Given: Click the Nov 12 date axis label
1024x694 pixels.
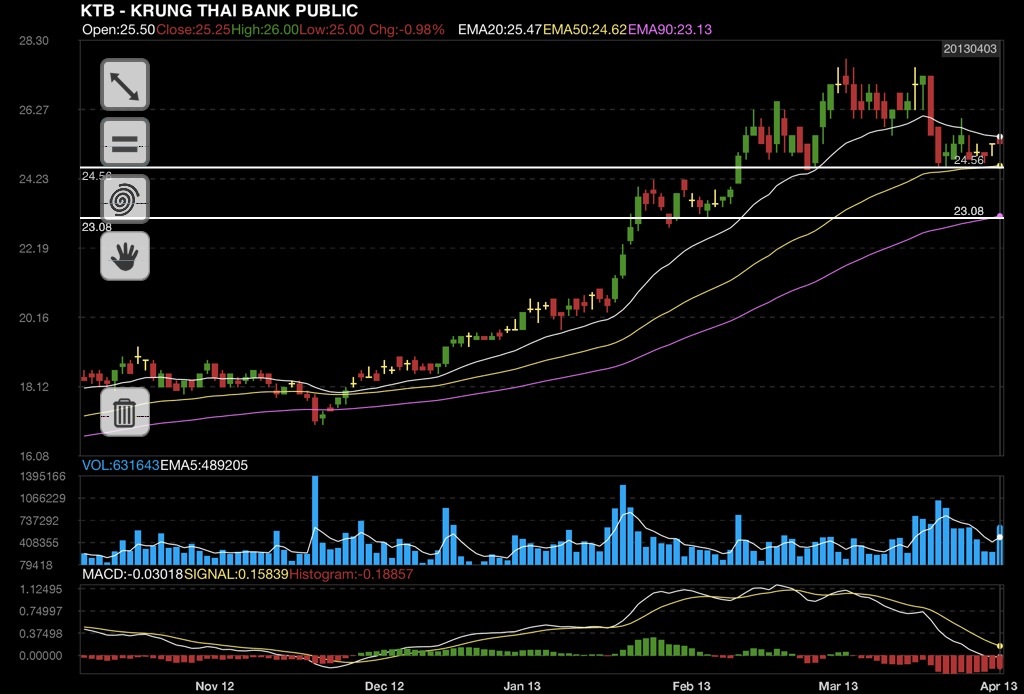Looking at the screenshot, I should [x=215, y=686].
